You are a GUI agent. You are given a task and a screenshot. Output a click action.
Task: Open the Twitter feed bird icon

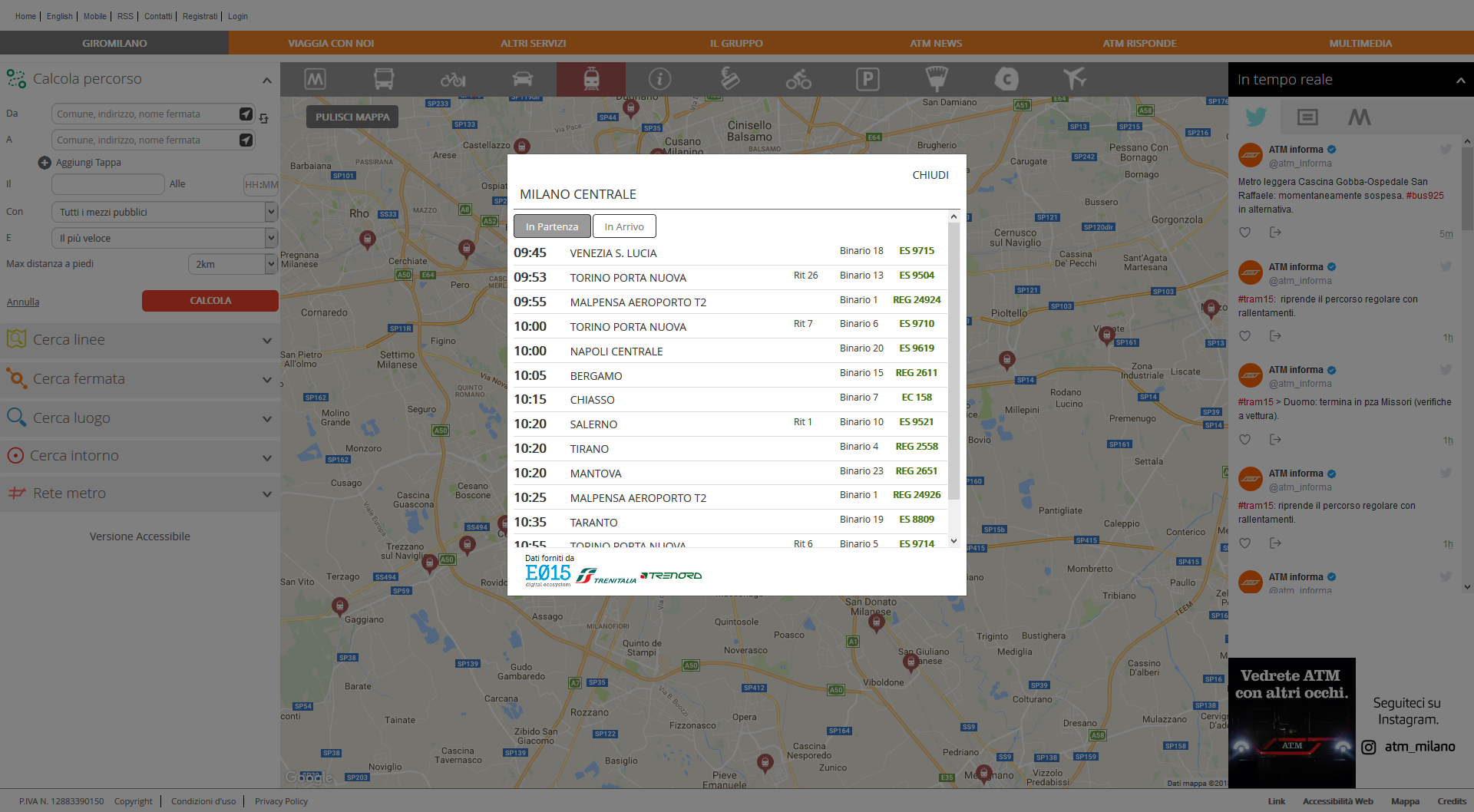(1256, 117)
